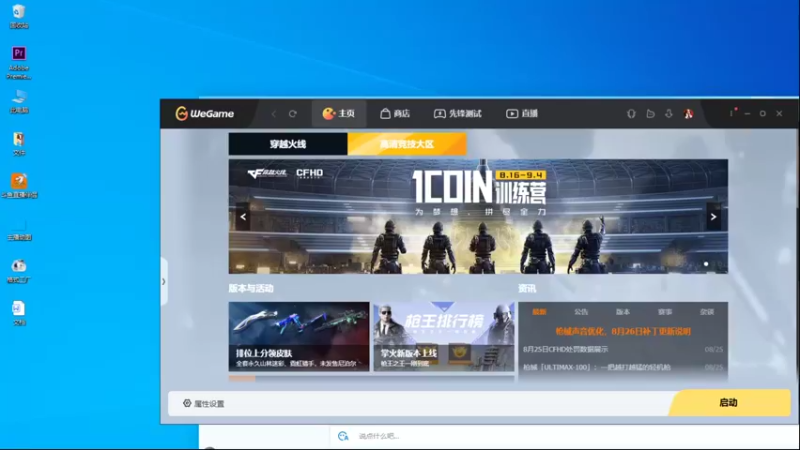Open the This PC desktop icon
This screenshot has width=800, height=450.
[x=19, y=101]
